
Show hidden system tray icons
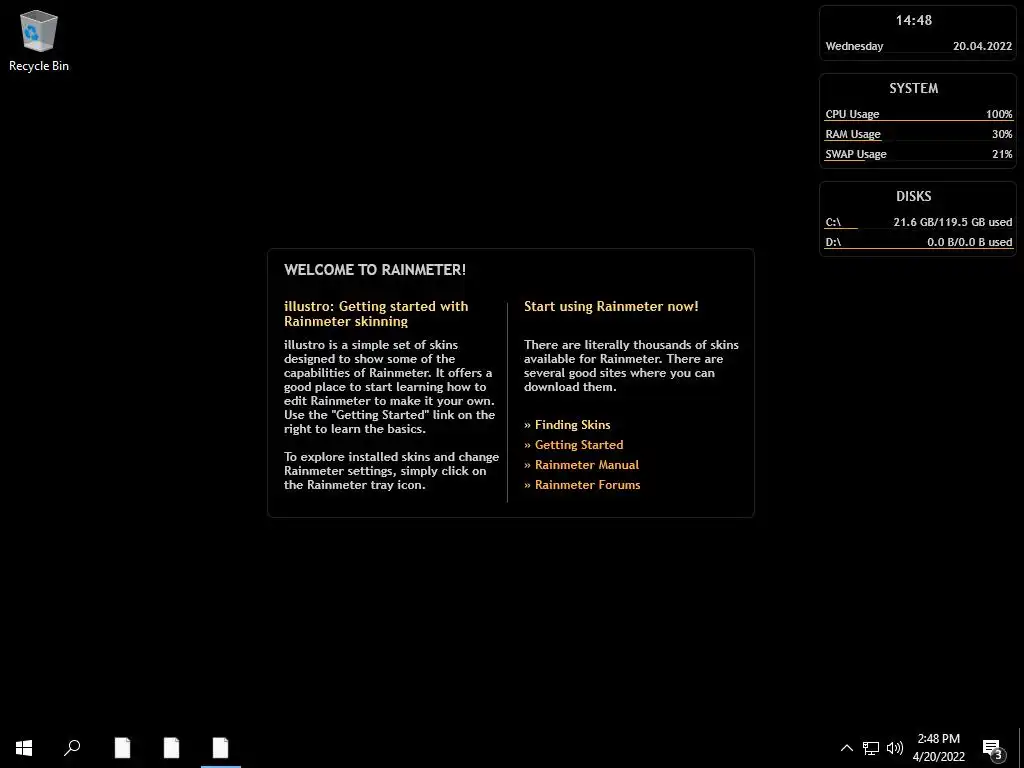[846, 748]
